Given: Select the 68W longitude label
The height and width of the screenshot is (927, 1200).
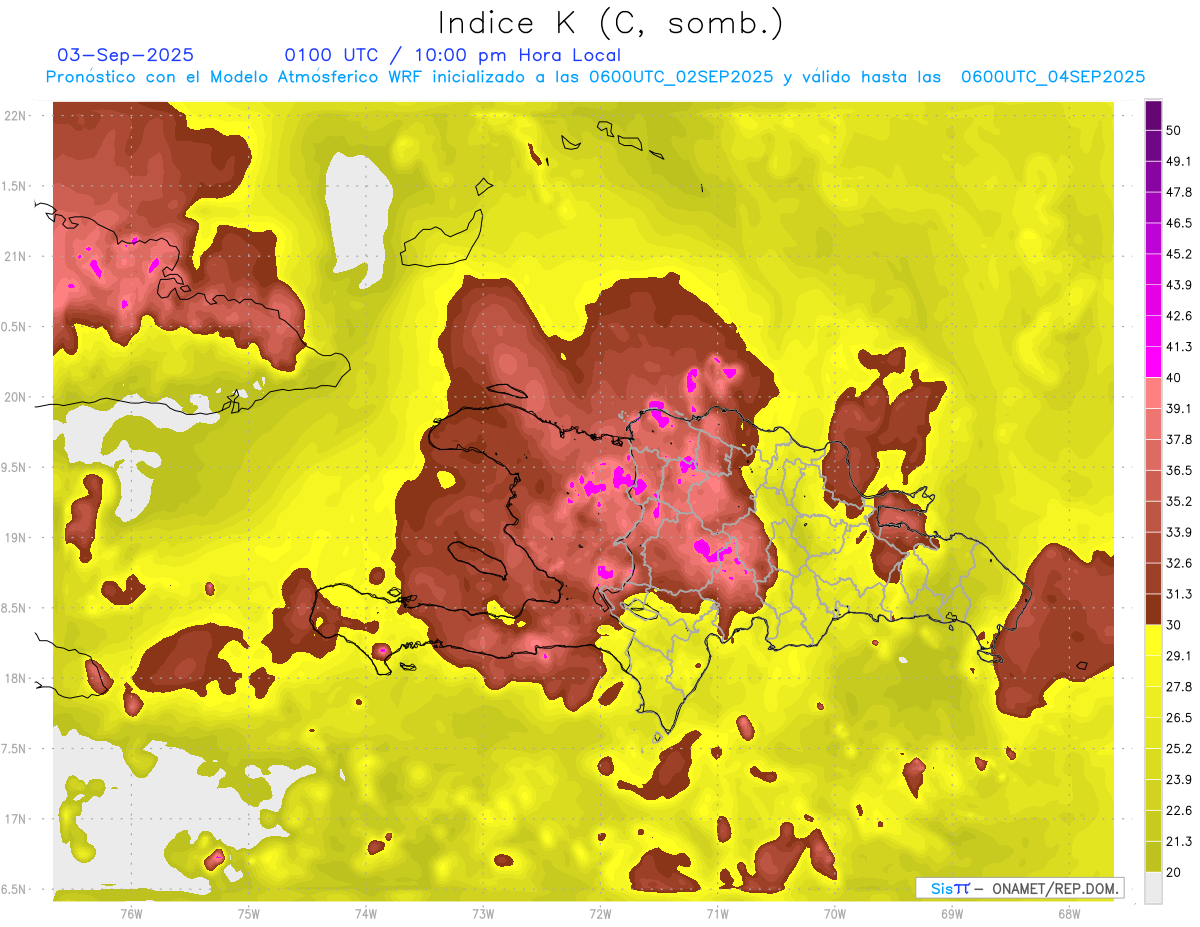Looking at the screenshot, I should (x=1068, y=913).
